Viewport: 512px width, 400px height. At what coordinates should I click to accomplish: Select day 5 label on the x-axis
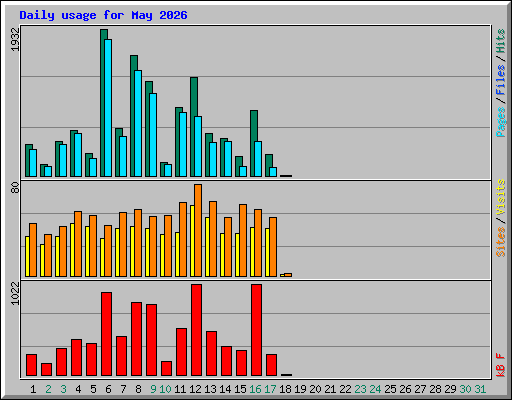click(93, 389)
